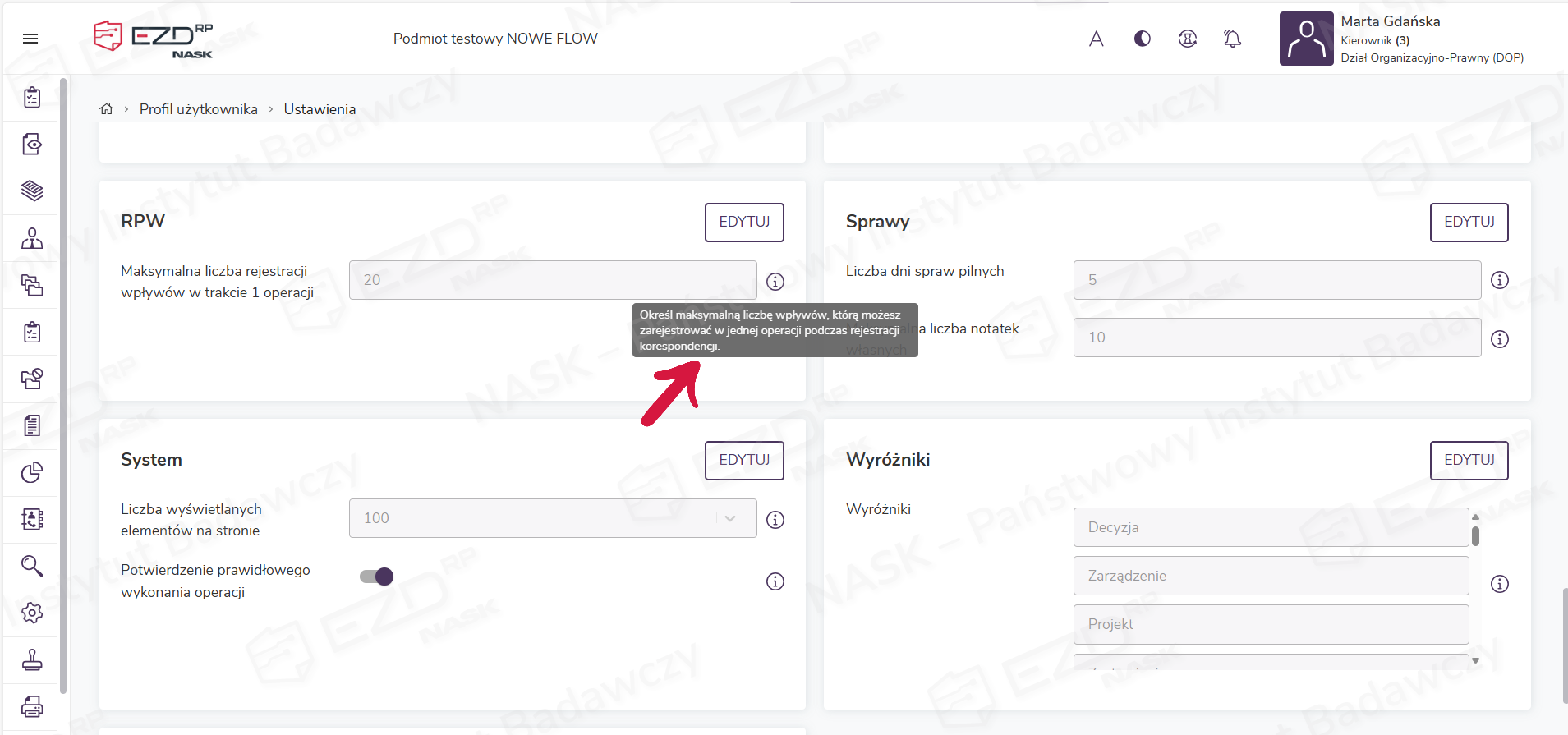Open the settings gear in sidebar
This screenshot has height=735, width=1568.
click(x=32, y=613)
